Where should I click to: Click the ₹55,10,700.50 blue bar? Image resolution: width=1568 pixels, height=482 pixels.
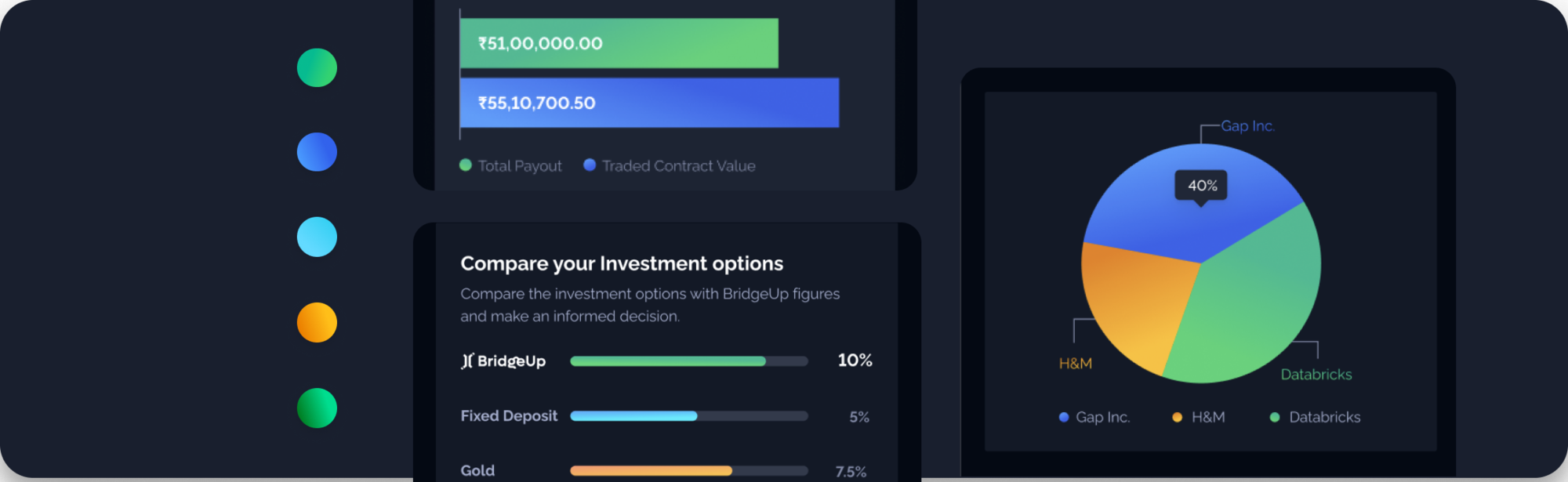[x=649, y=103]
